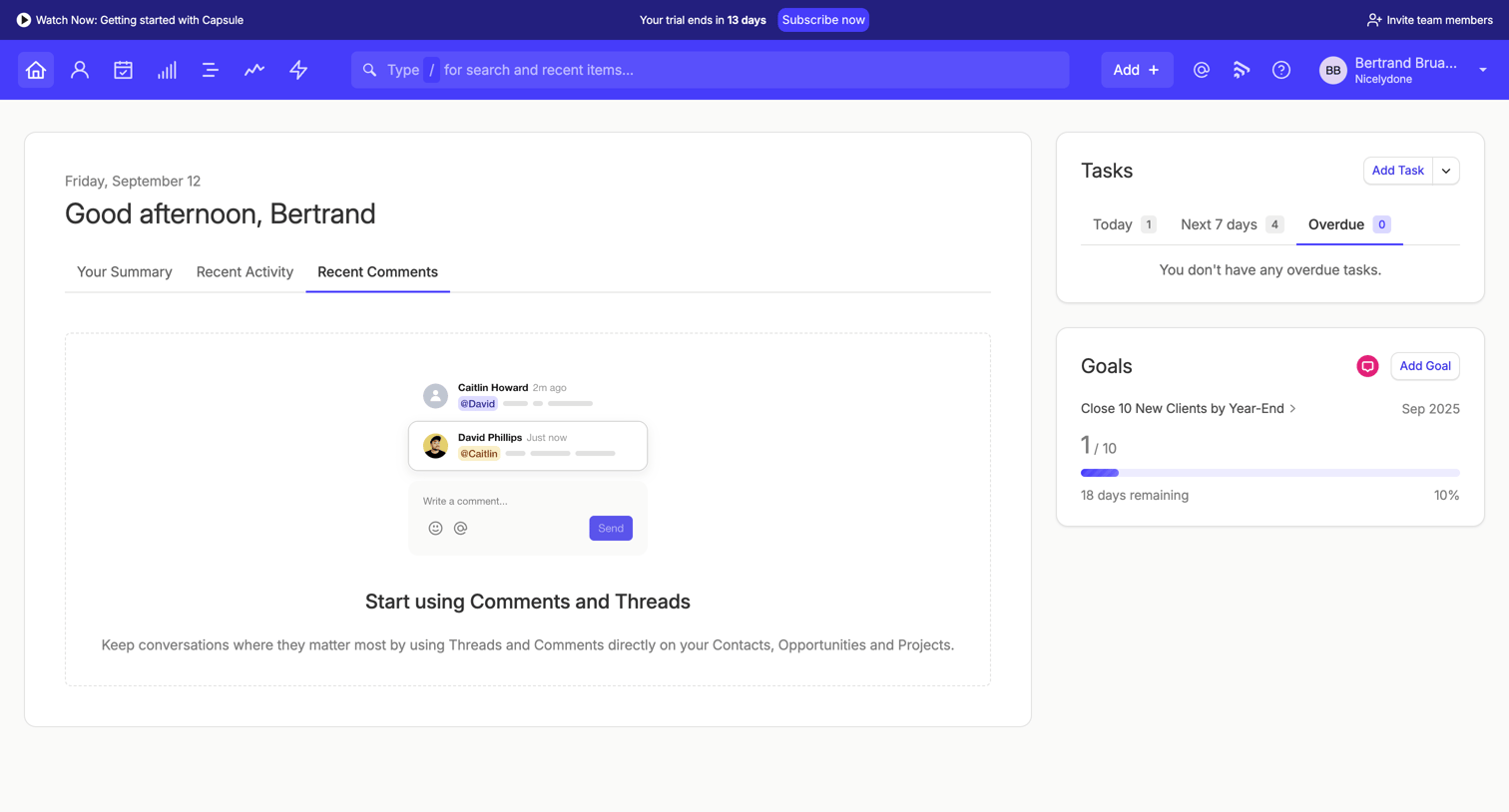
Task: Click the Write a comment field
Action: tap(527, 501)
